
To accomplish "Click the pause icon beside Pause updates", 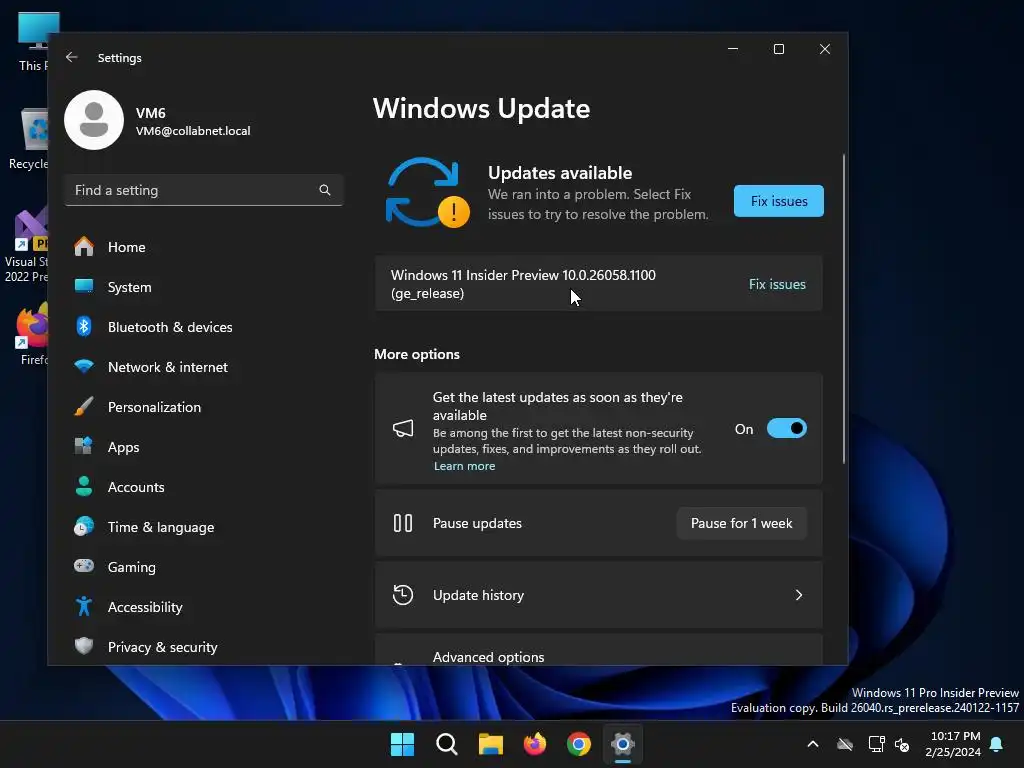I will pos(403,523).
